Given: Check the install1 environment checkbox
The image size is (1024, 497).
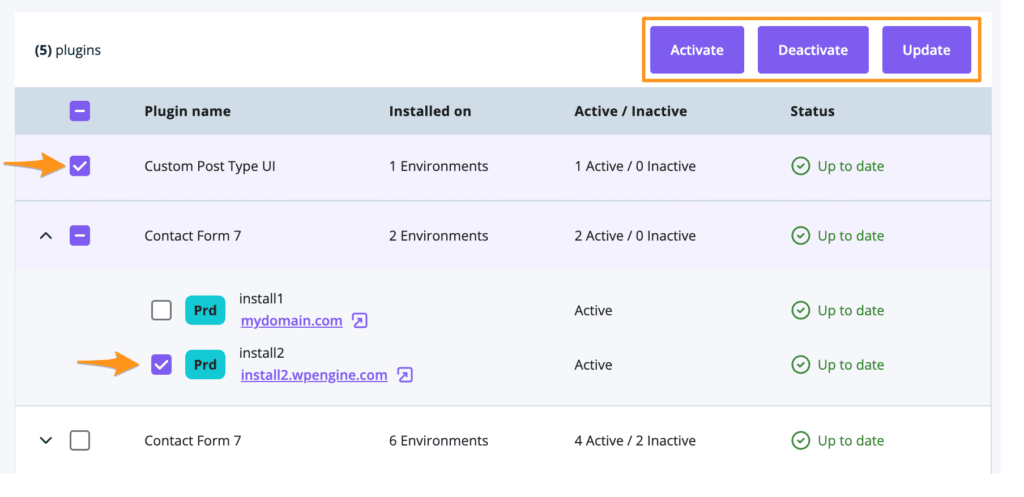Looking at the screenshot, I should (161, 310).
